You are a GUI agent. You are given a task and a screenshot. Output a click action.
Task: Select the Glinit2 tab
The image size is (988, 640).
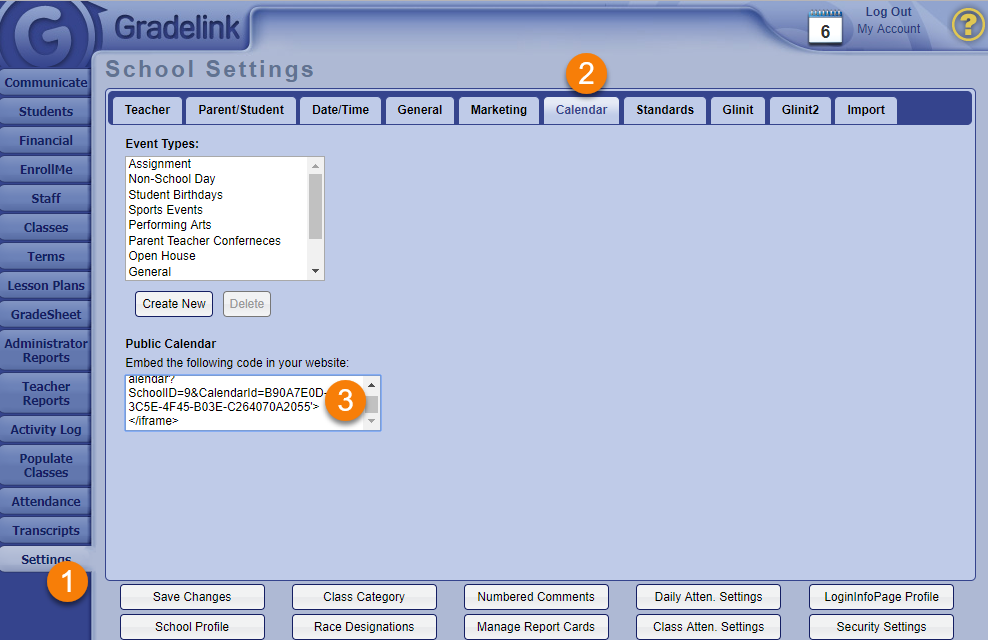point(800,110)
